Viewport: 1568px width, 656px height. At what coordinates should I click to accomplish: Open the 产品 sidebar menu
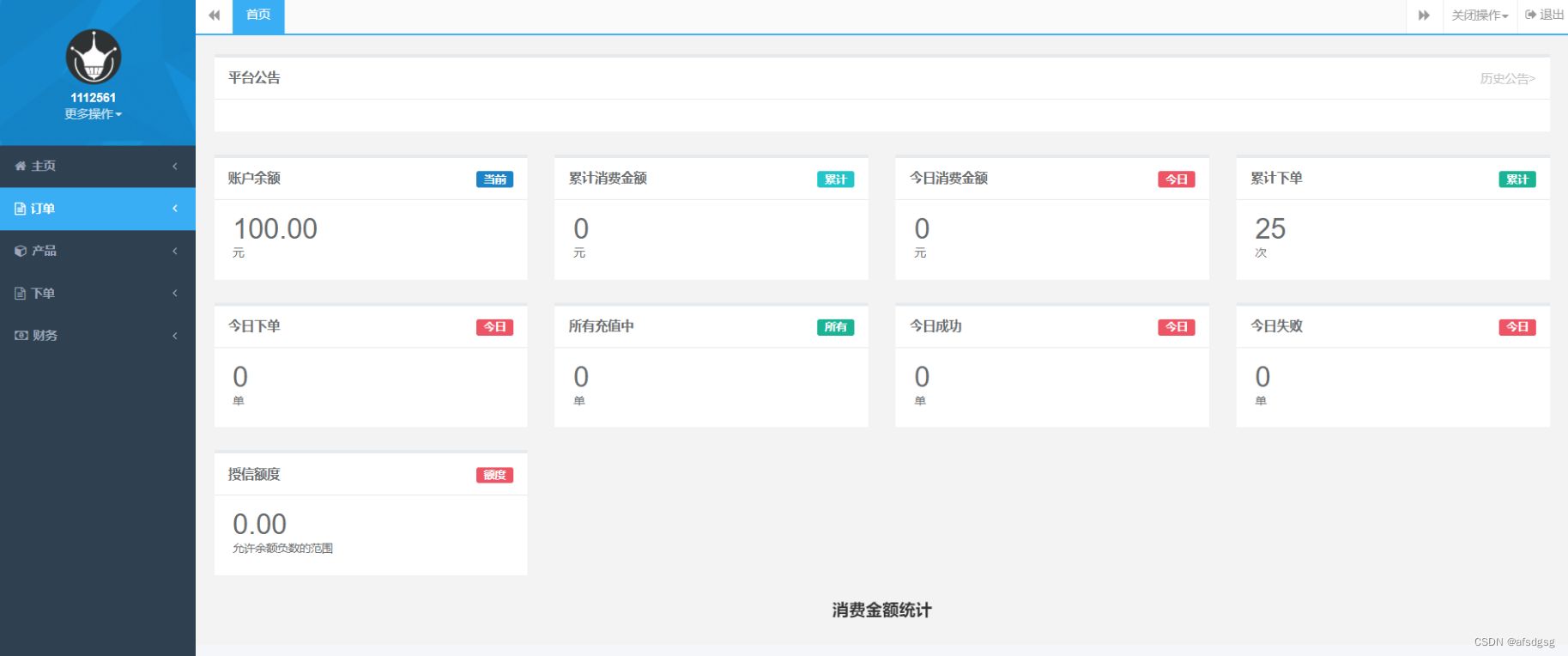tap(98, 251)
